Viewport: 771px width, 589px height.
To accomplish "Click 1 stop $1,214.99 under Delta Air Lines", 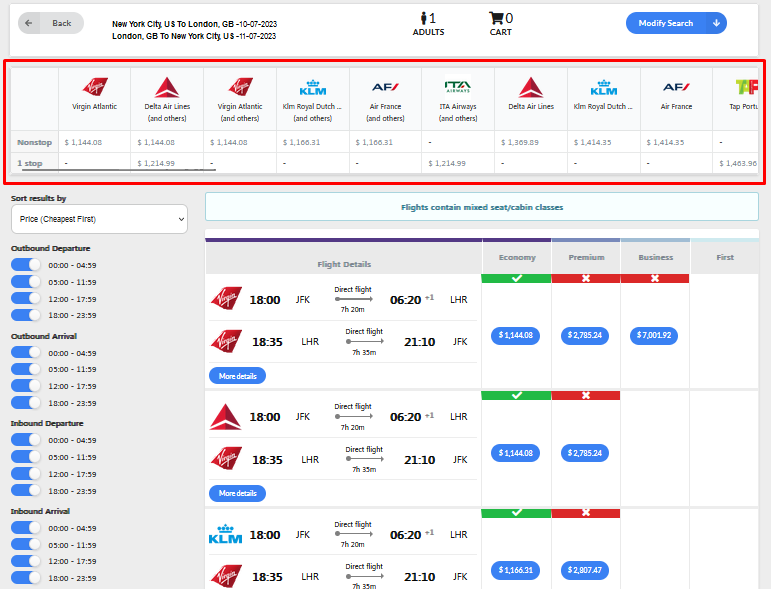I will (156, 163).
